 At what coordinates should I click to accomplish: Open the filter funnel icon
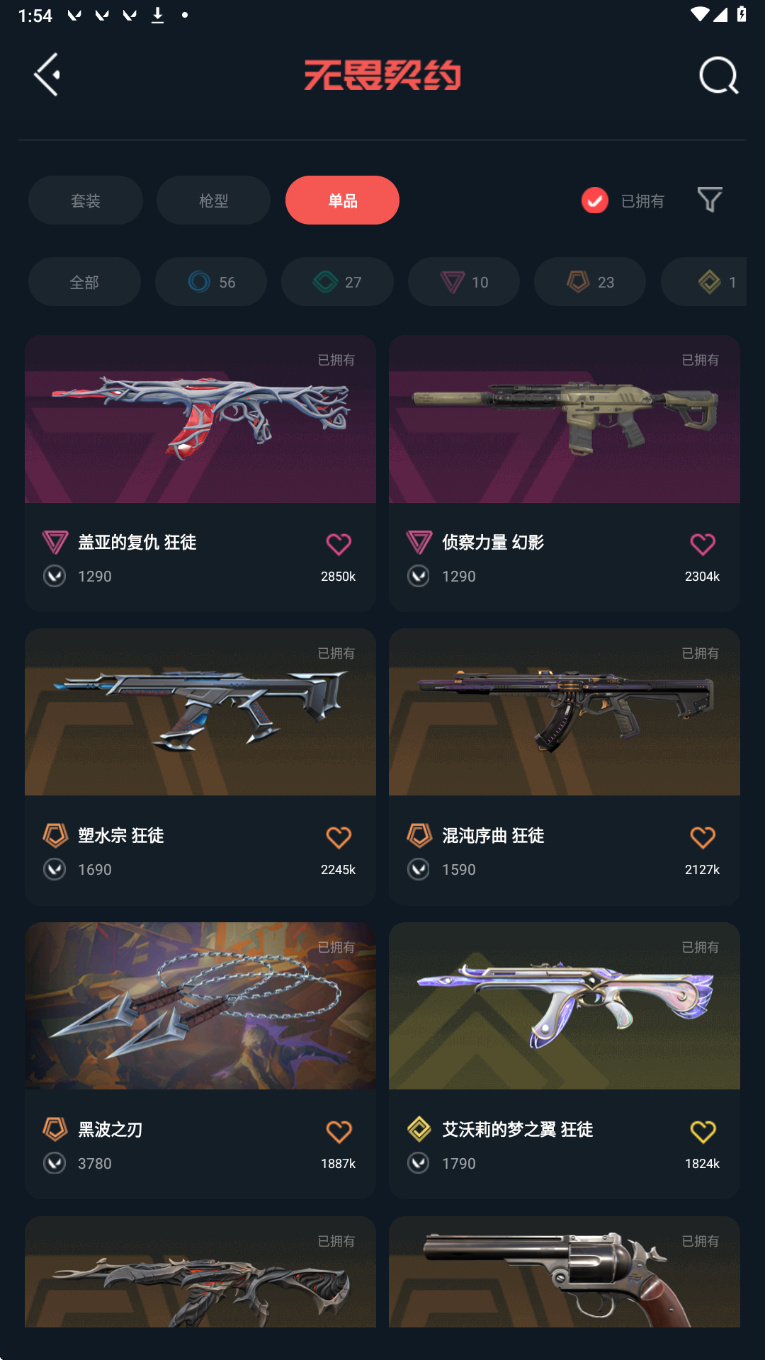[709, 200]
